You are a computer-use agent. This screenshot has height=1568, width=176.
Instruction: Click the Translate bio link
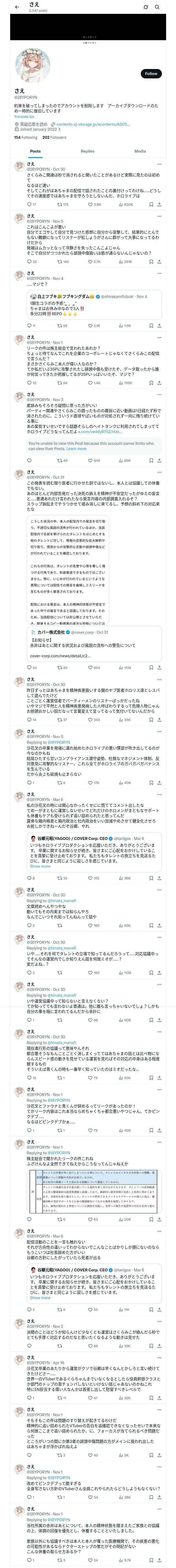pos(24,117)
